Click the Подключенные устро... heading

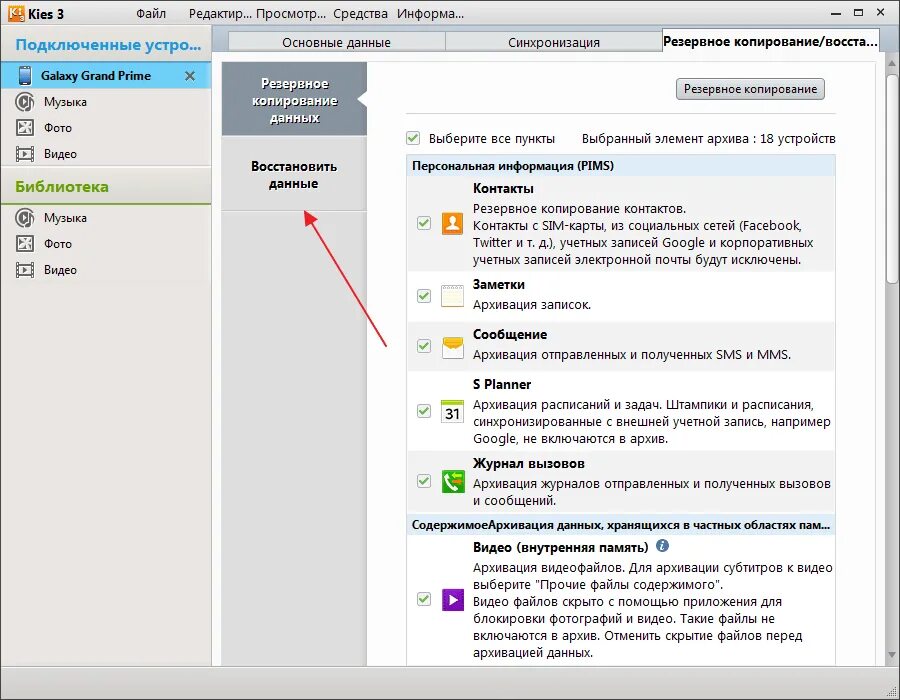click(x=108, y=45)
